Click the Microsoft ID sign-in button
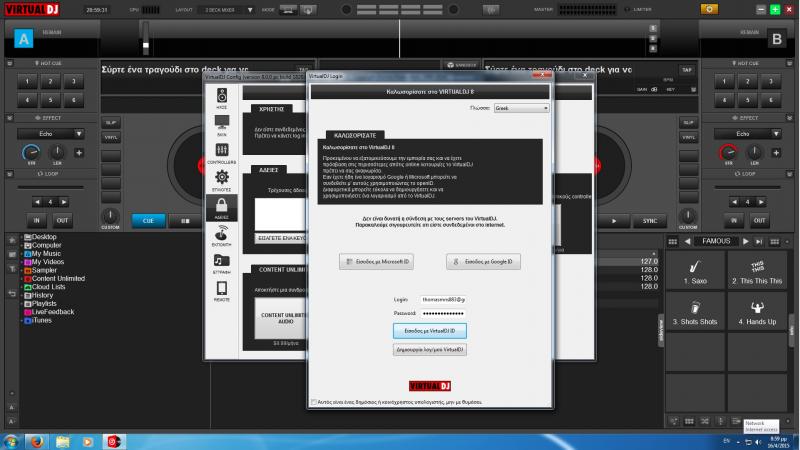800x450 pixels. pos(376,261)
